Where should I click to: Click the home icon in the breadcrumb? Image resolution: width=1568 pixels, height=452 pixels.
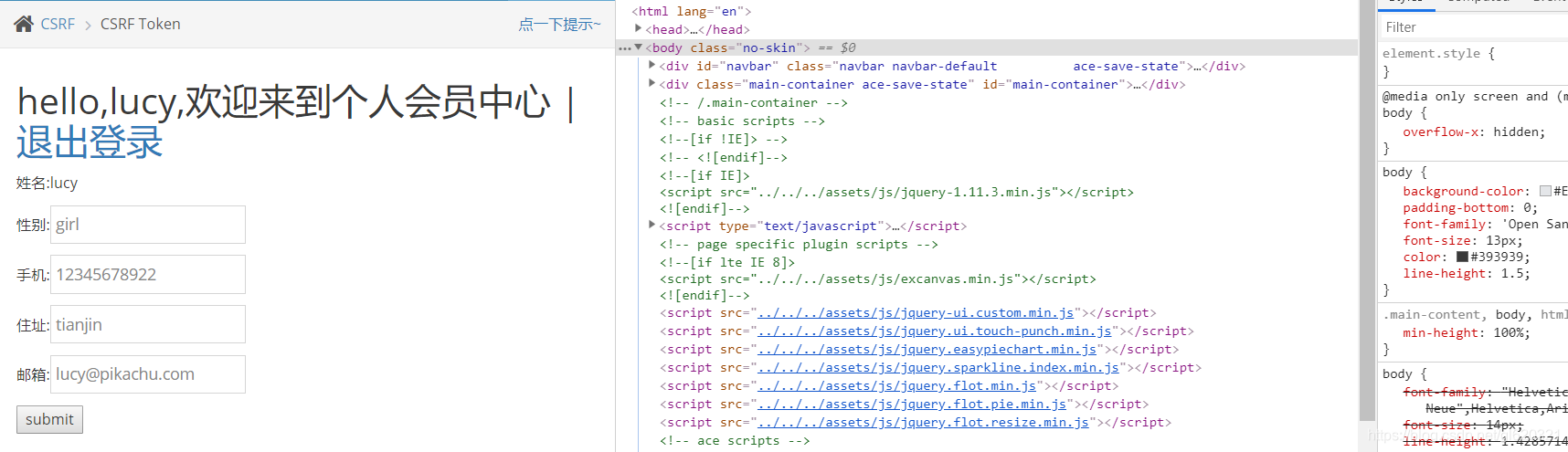point(24,24)
